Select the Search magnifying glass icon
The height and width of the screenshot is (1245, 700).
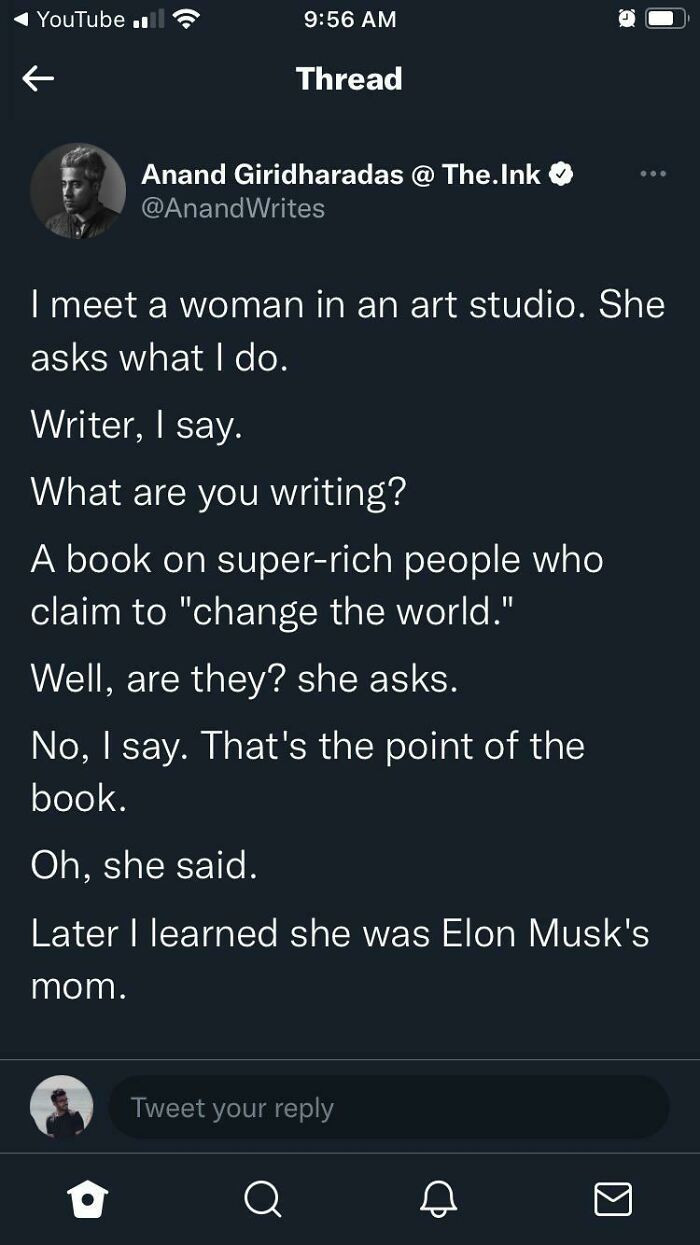click(263, 1199)
